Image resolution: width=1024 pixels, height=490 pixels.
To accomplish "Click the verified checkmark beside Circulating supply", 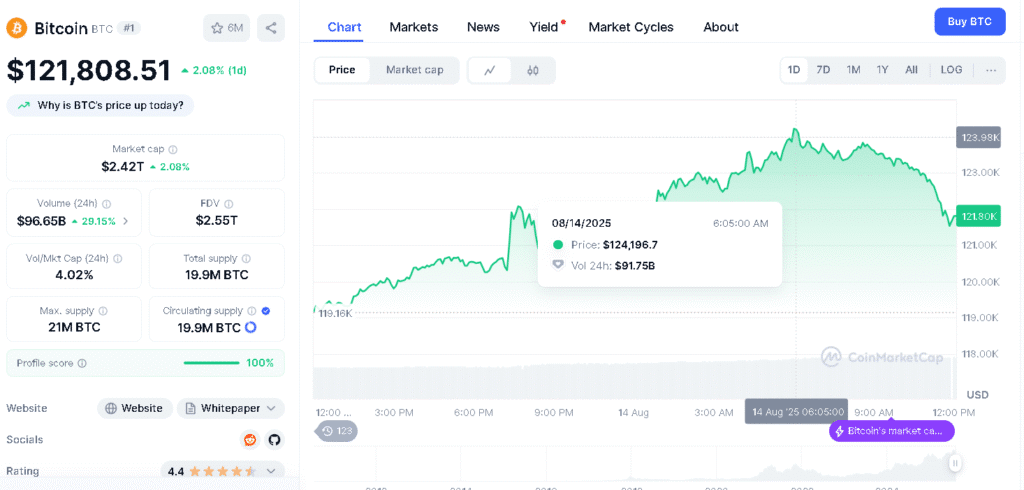I will click(x=266, y=311).
